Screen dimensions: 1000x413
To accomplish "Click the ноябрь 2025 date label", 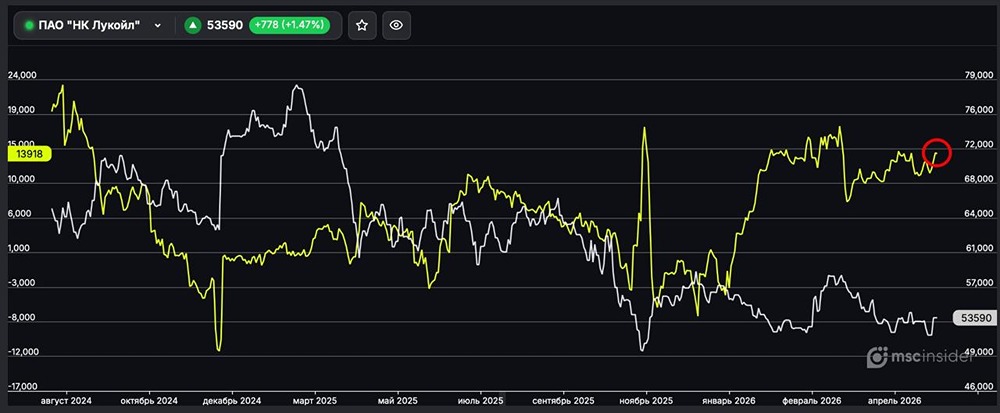I will click(x=645, y=401).
